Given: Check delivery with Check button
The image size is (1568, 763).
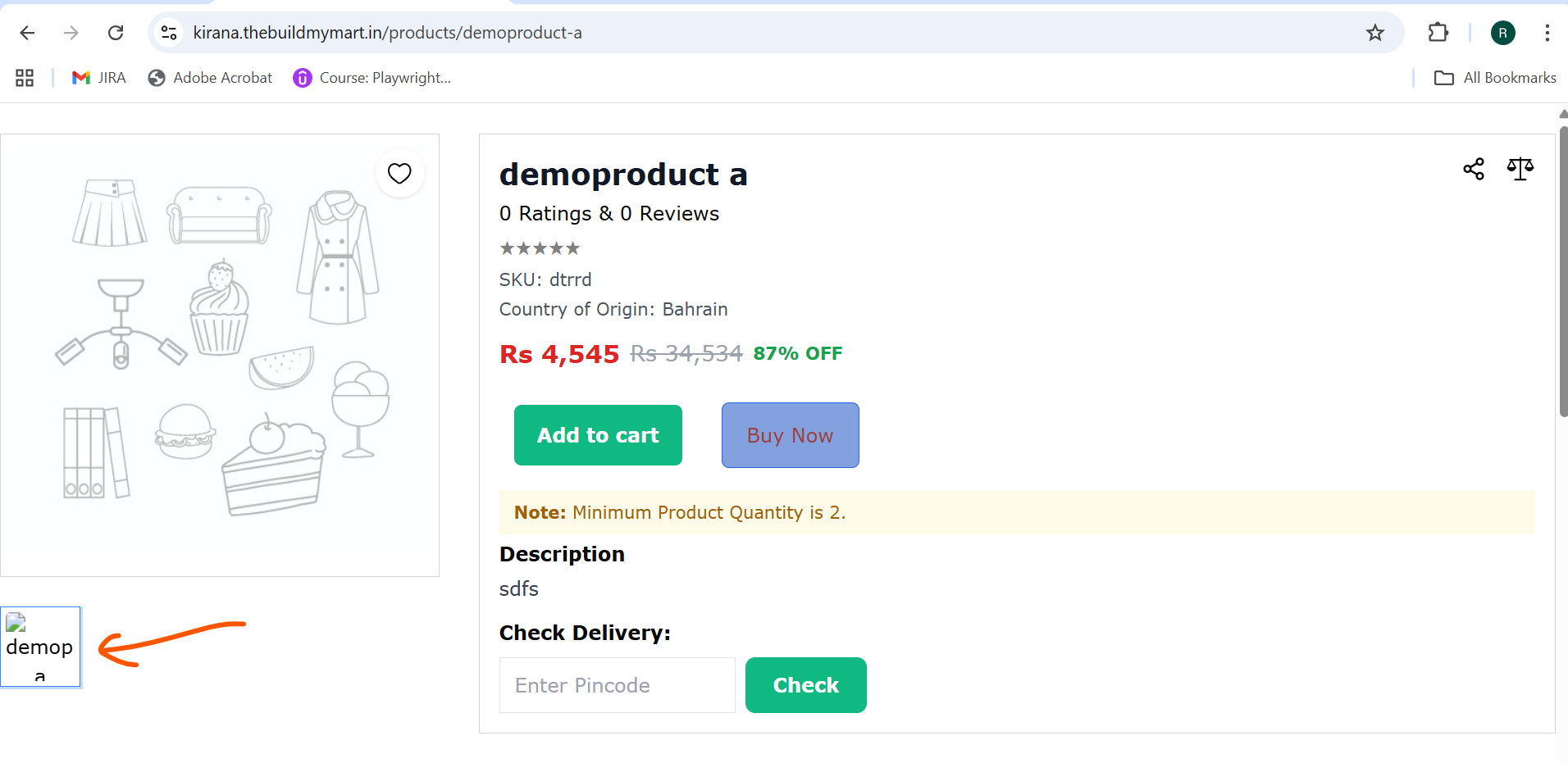Looking at the screenshot, I should pyautogui.click(x=806, y=685).
